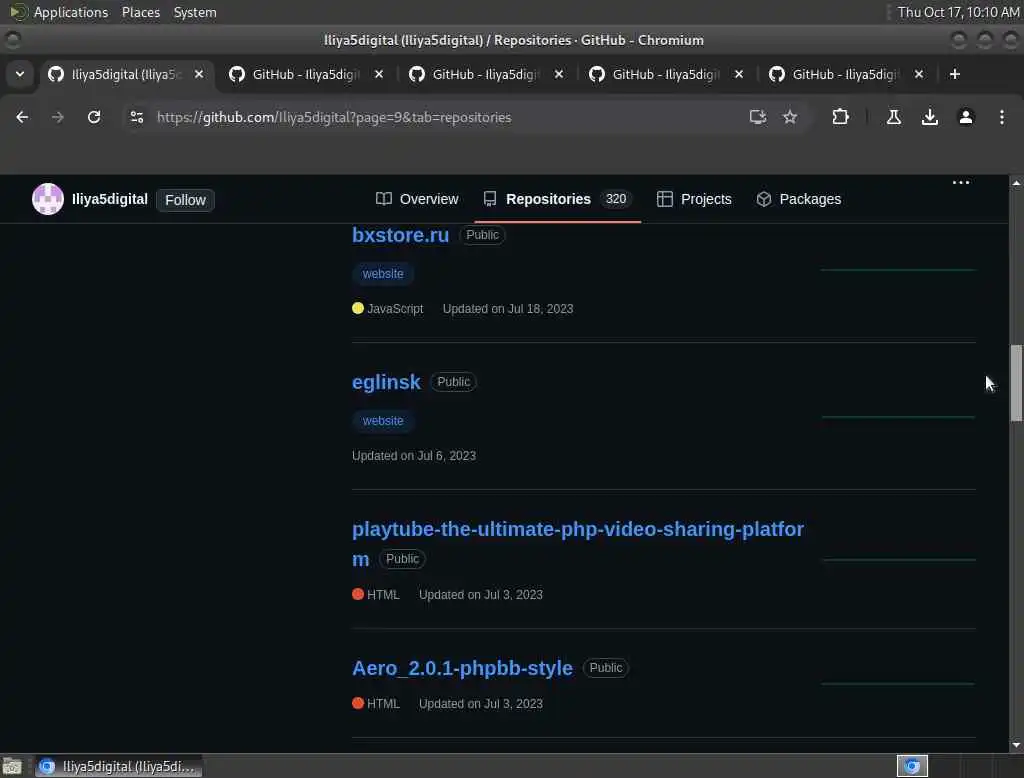Open the Extensions puzzle icon
Screen dimensions: 1024x778
tap(840, 117)
